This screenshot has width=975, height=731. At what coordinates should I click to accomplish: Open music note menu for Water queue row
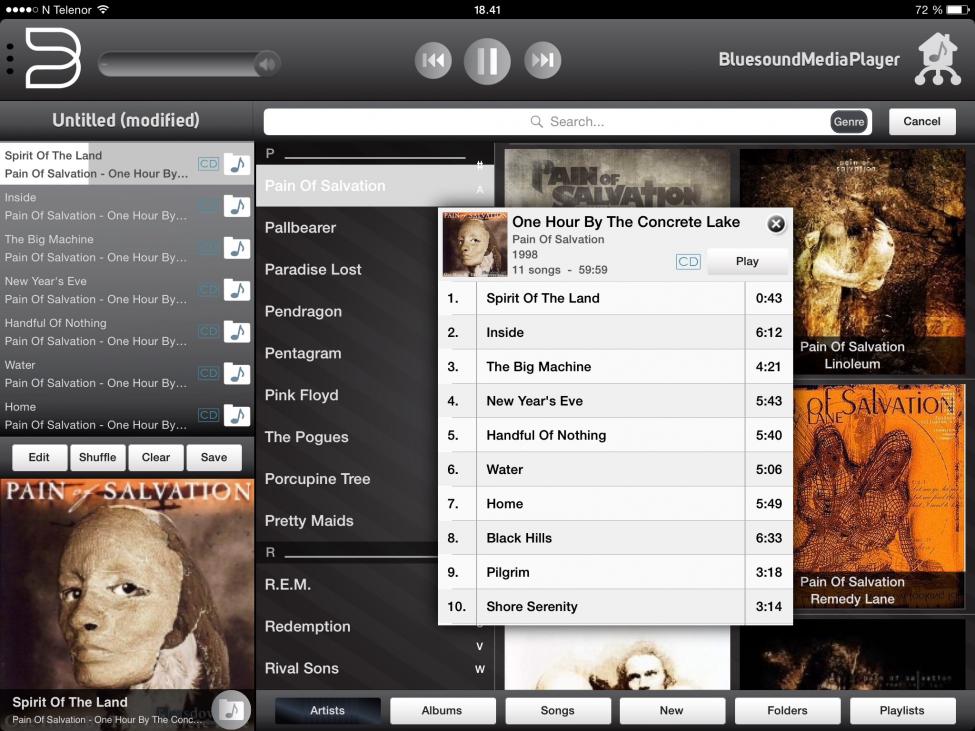237,374
